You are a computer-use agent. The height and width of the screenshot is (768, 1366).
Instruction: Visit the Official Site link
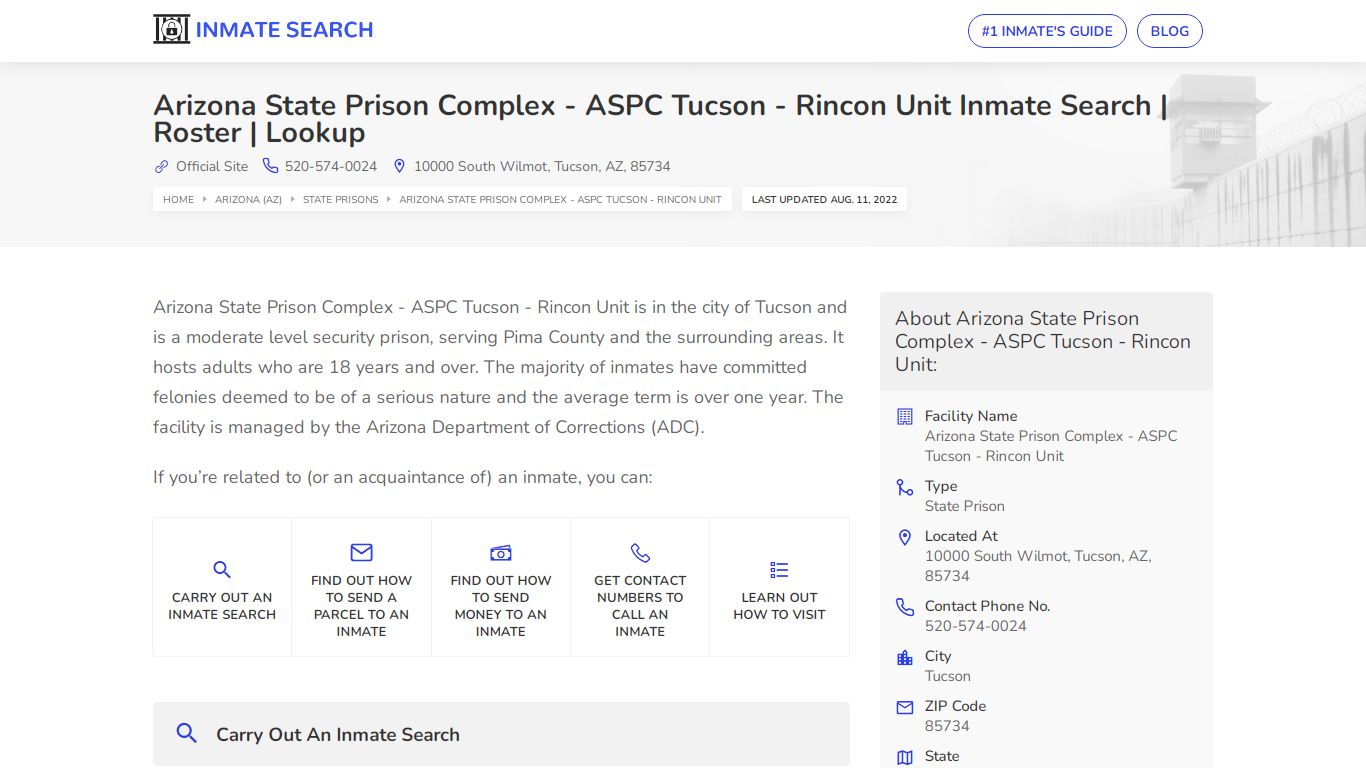click(x=212, y=167)
